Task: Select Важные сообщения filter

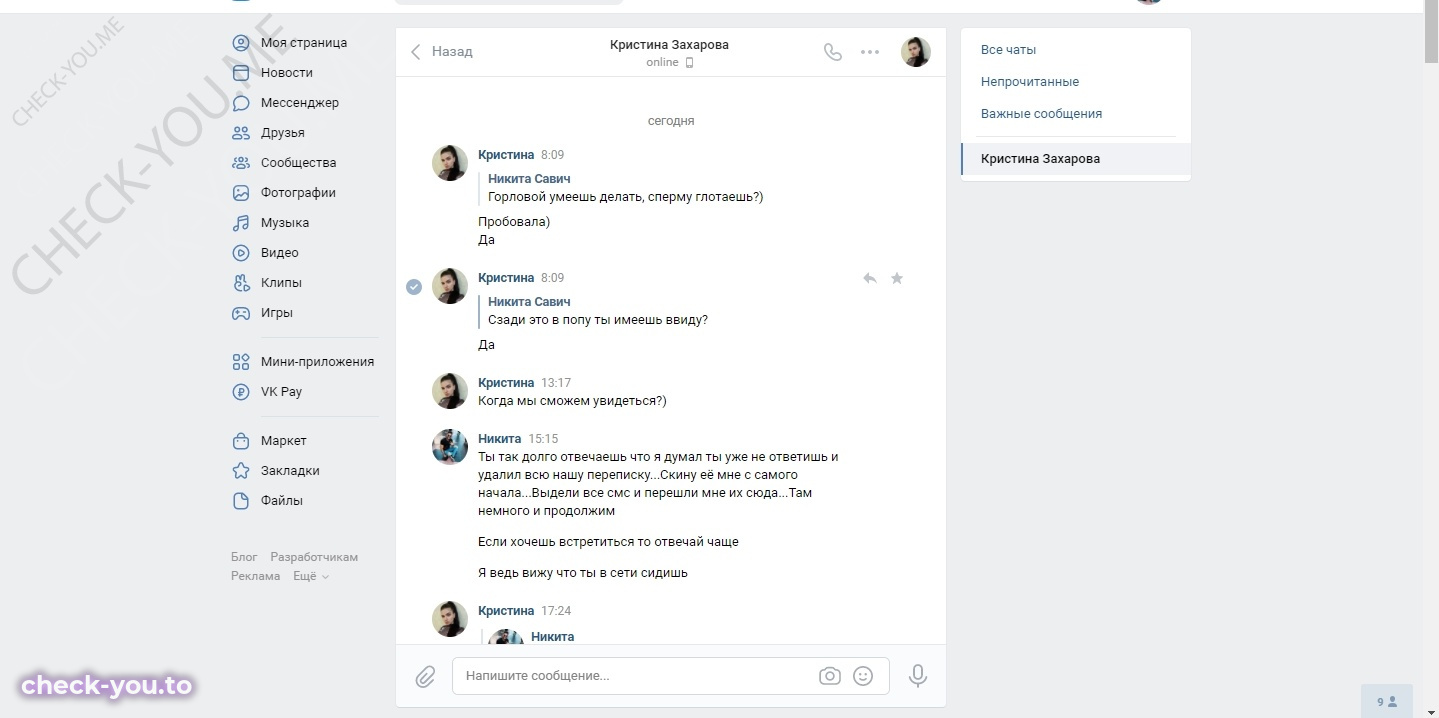Action: [x=1076, y=114]
